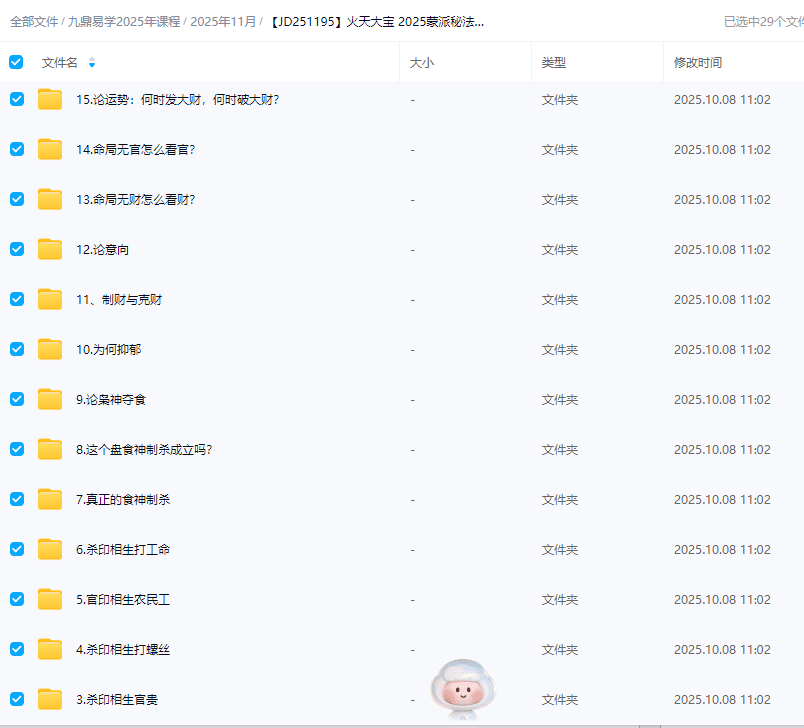804x728 pixels.
Task: Toggle the select-all checkbox in header
Action: [x=16, y=62]
